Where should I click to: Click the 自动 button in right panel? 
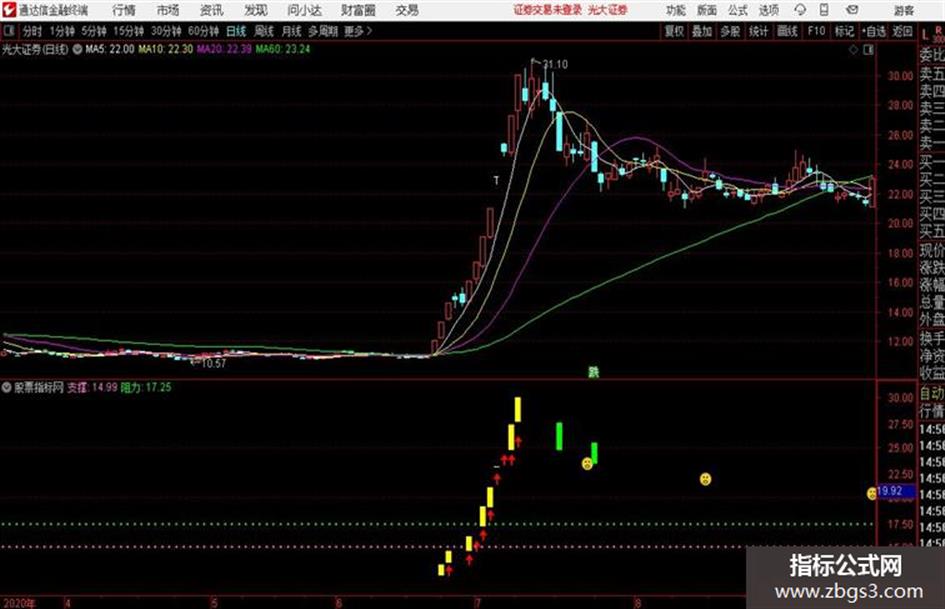tap(932, 394)
